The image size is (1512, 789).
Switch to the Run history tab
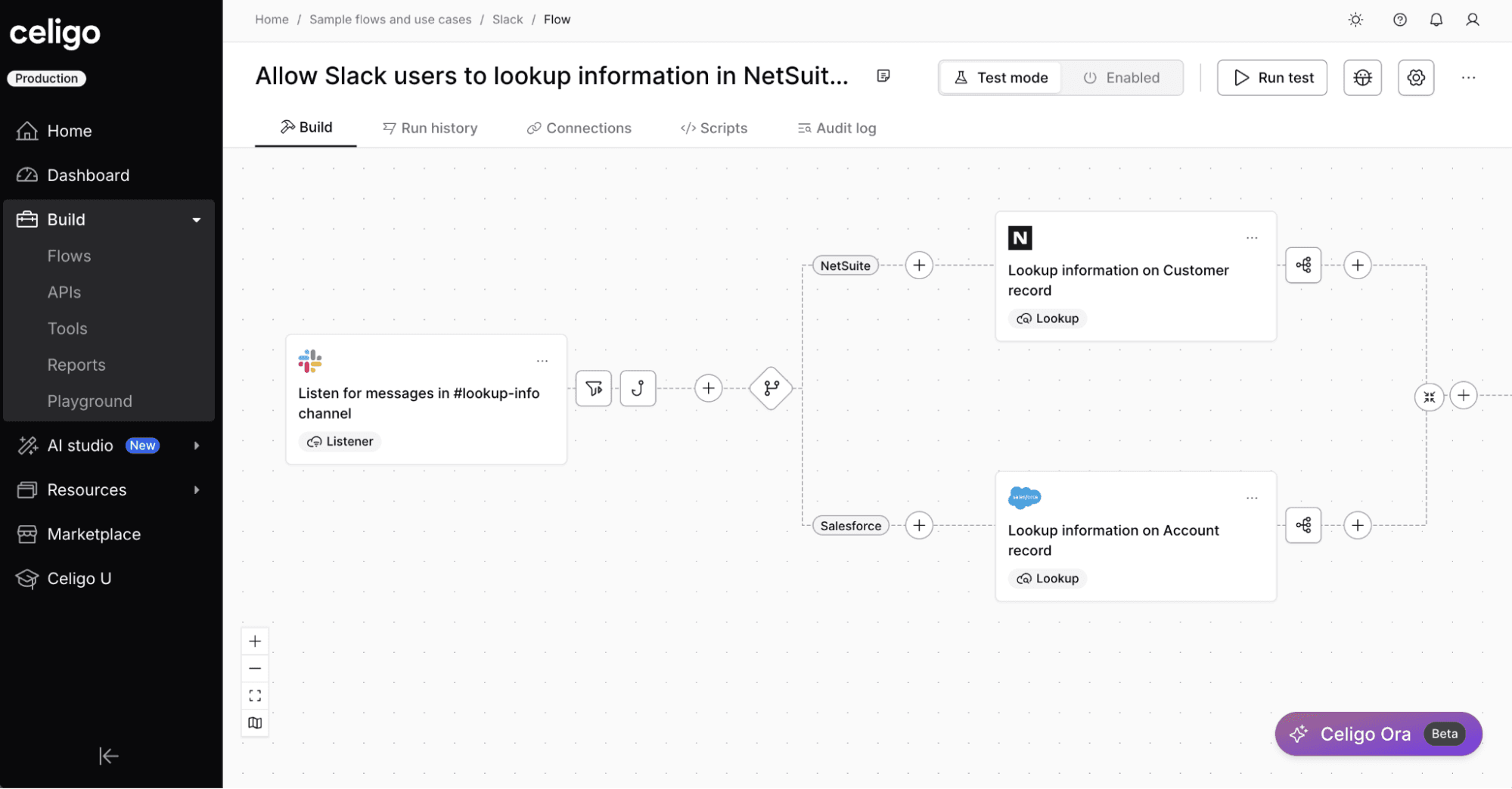(x=430, y=129)
